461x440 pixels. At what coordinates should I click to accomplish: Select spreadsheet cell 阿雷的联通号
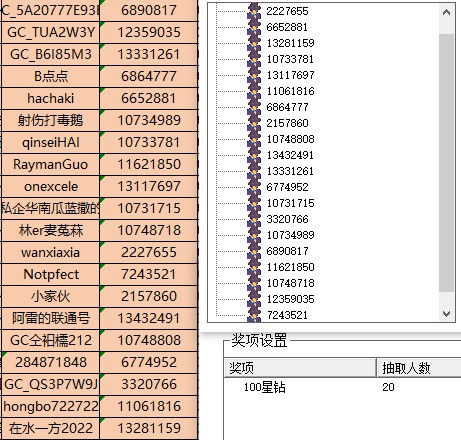(x=51, y=318)
